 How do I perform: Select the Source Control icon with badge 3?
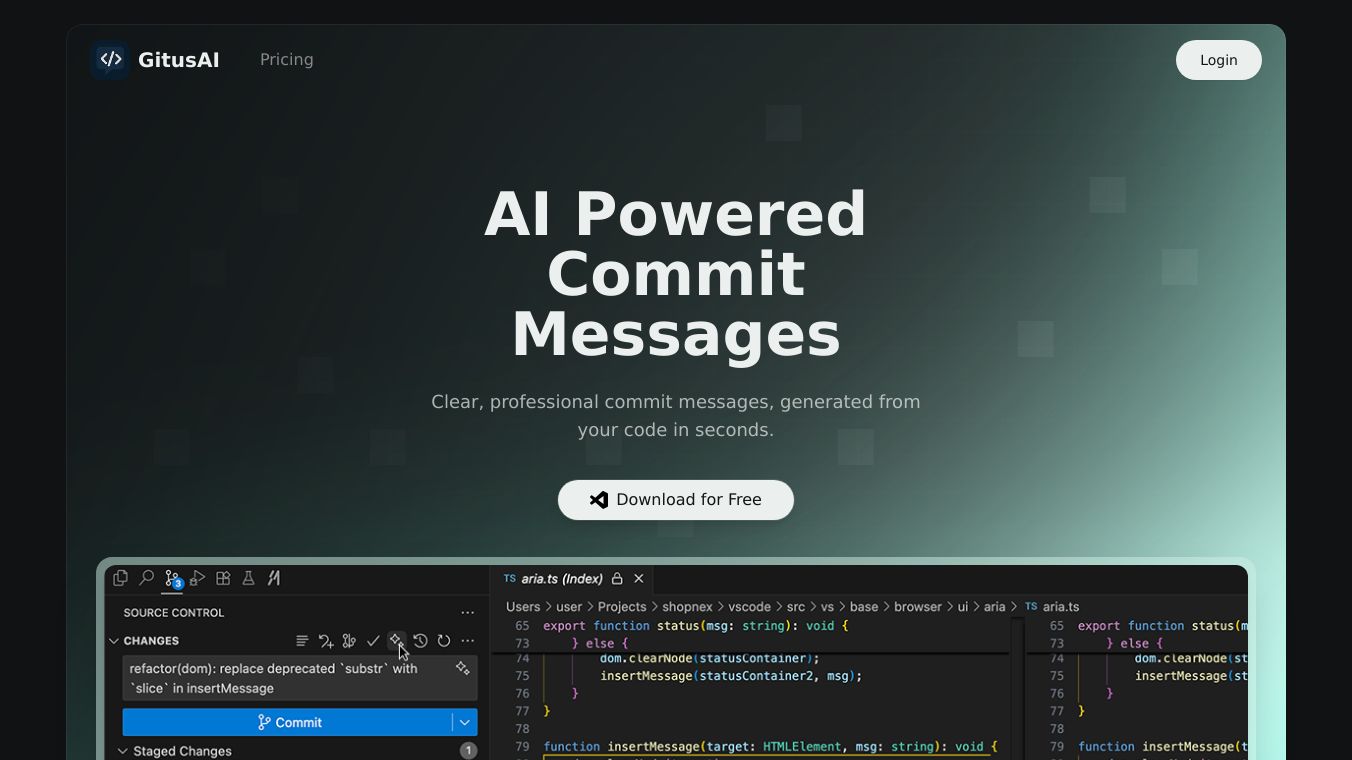(x=173, y=579)
